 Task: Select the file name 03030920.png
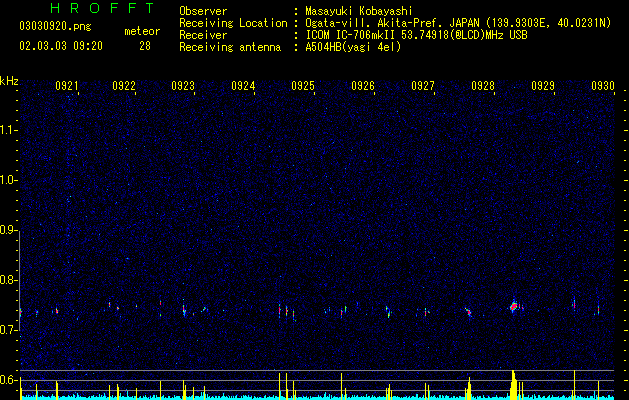[55, 26]
